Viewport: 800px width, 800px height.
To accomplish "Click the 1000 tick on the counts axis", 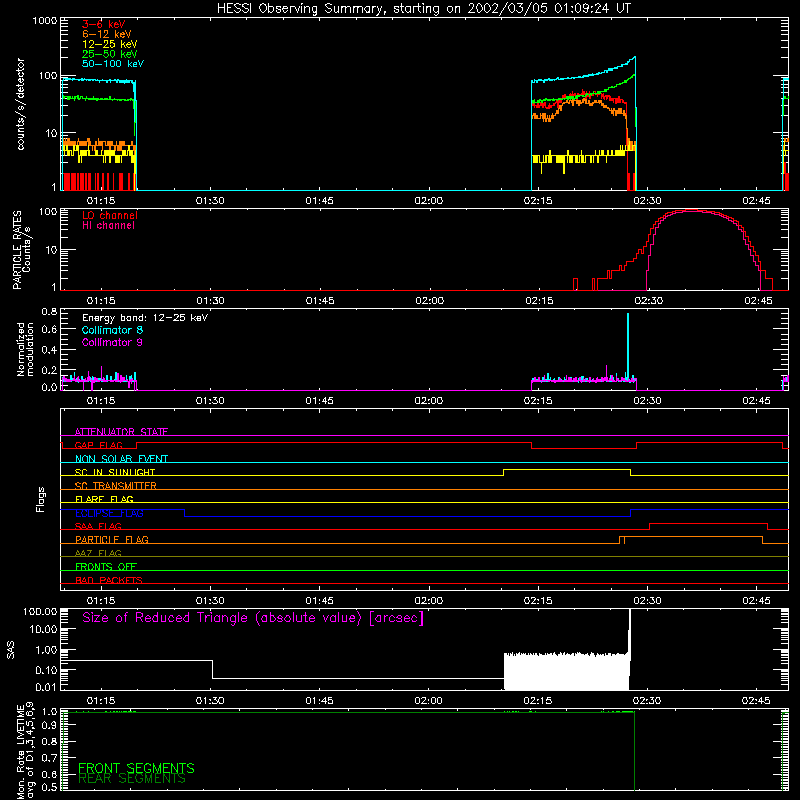I will [x=45, y=21].
